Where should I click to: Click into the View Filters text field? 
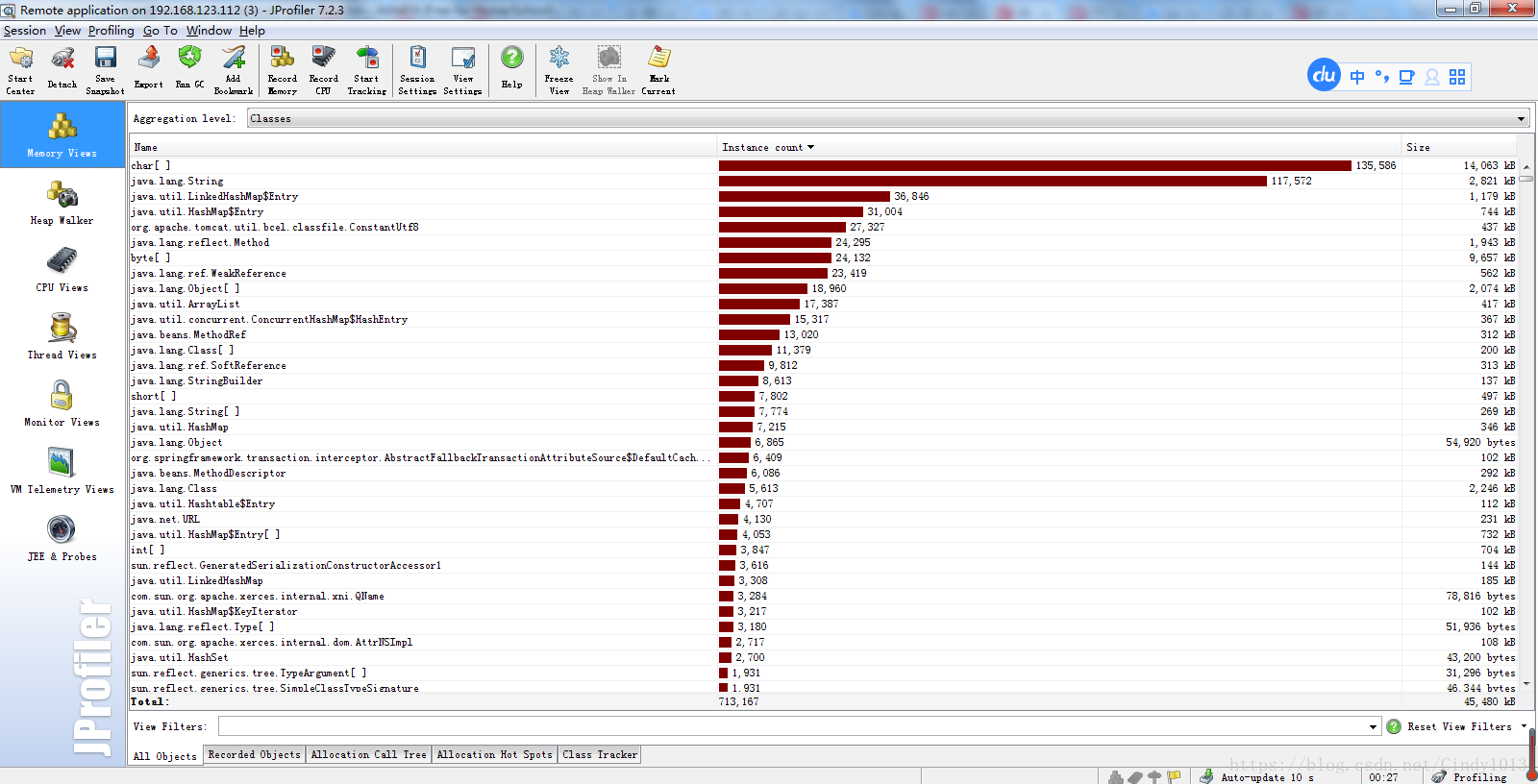[x=792, y=726]
